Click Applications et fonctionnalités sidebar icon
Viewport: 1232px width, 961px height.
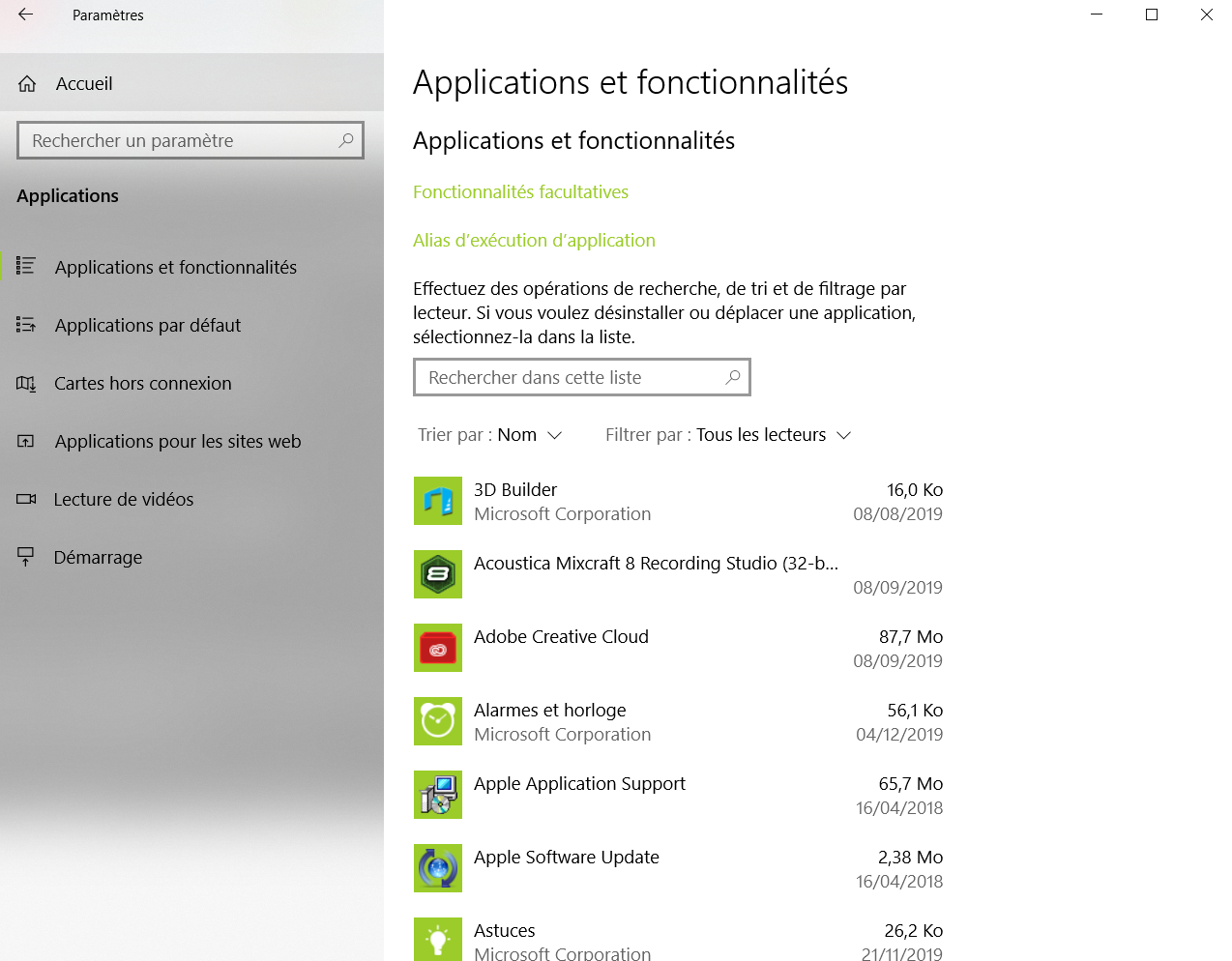26,266
